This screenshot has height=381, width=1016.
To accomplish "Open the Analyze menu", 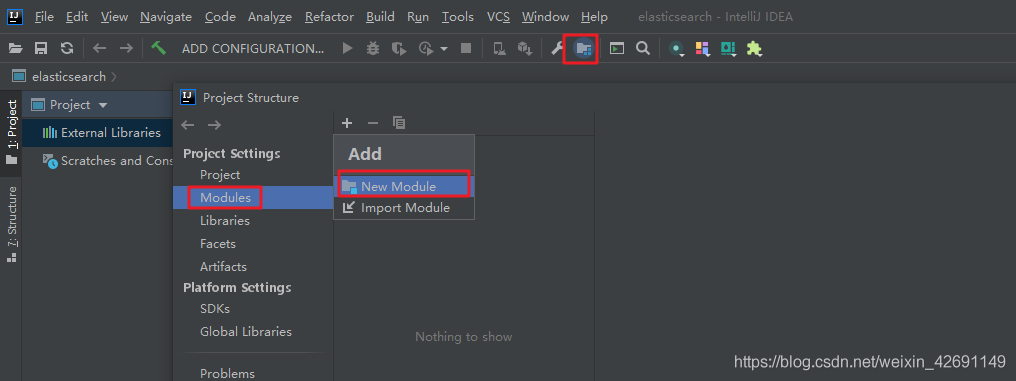I will 270,17.
